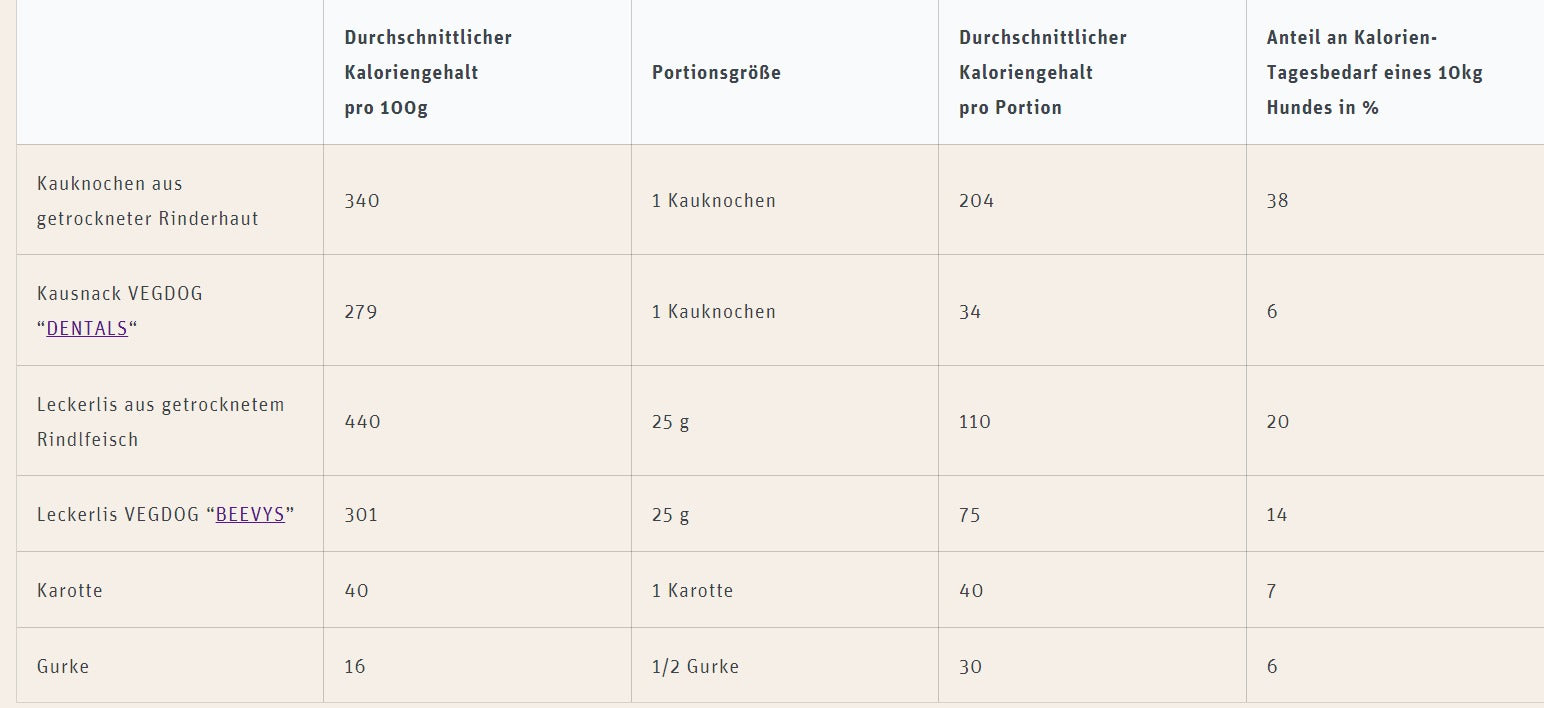Click the 440 calories per 100g cell

[x=362, y=422]
